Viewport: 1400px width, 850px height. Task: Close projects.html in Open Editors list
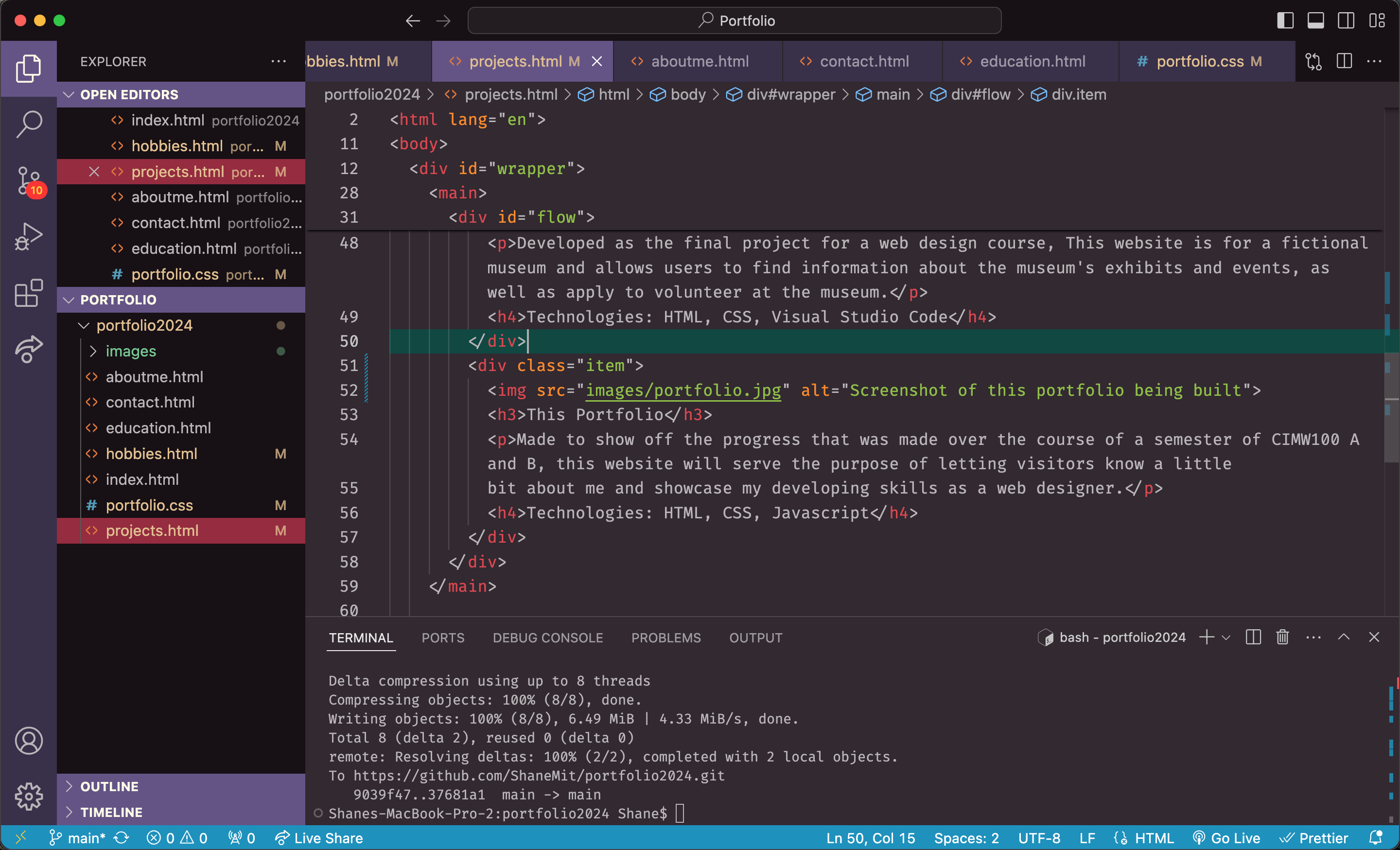pos(94,172)
